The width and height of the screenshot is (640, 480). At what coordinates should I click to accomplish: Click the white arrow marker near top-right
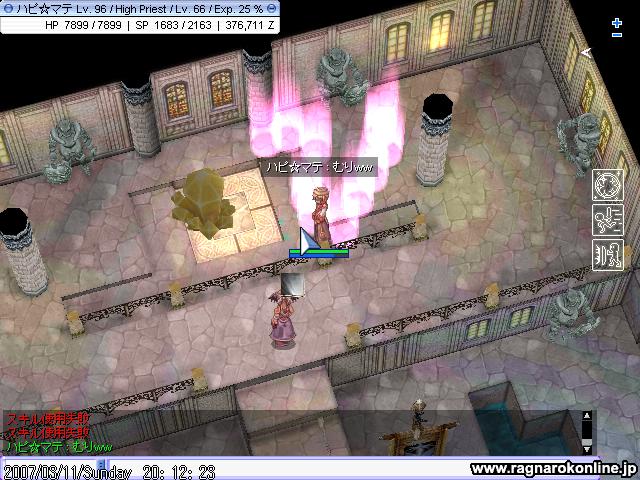(x=586, y=52)
